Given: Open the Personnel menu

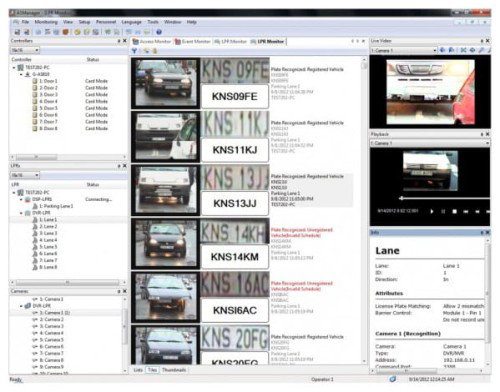Looking at the screenshot, I should (106, 22).
